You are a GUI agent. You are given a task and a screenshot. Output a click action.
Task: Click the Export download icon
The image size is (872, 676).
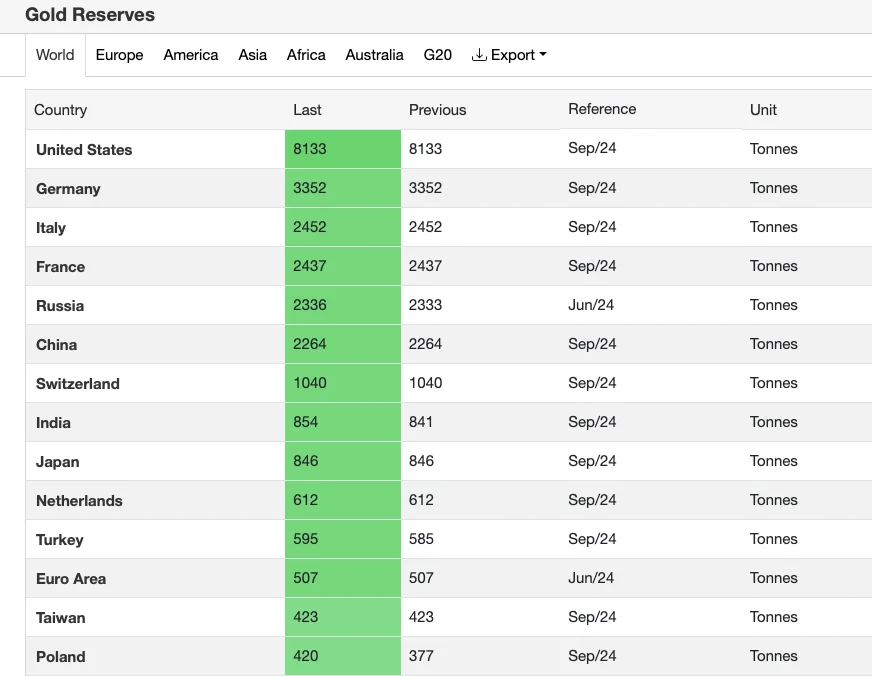tap(479, 54)
